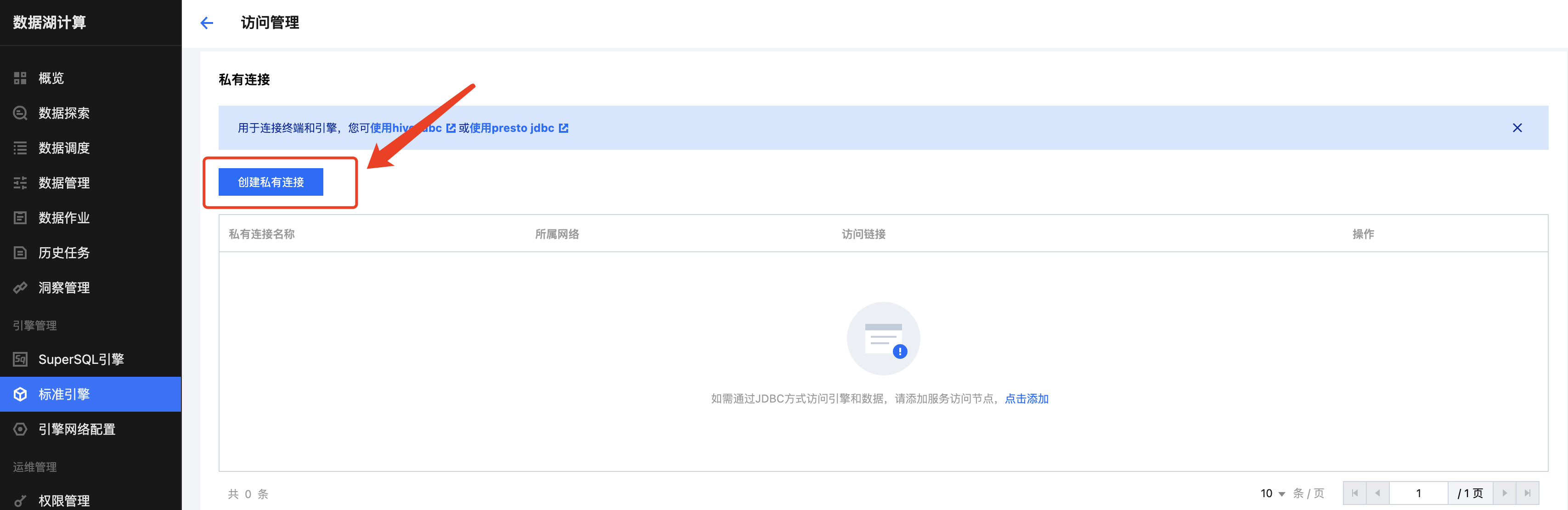The image size is (1568, 510).
Task: Select the 标准引擎 menu item
Action: coord(64,394)
